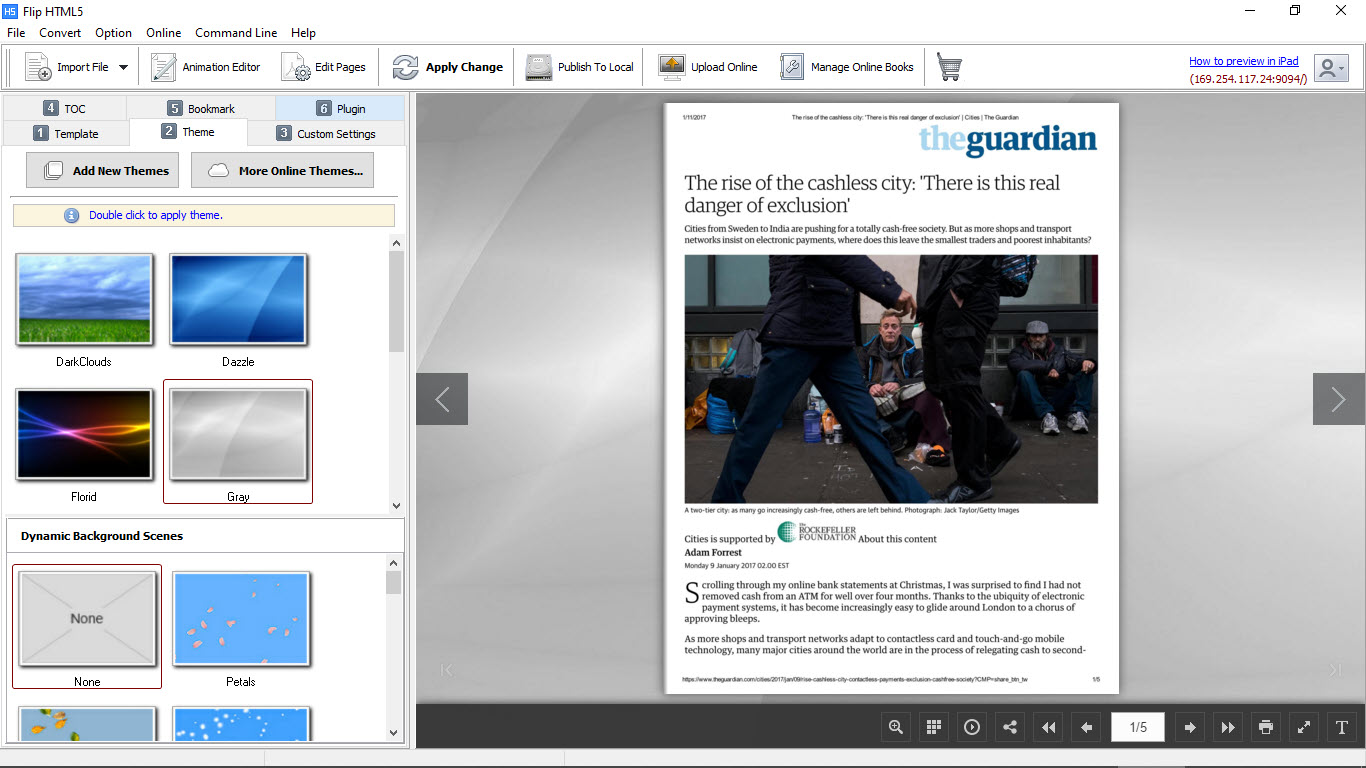
Task: Jump to last page icon
Action: click(1228, 727)
